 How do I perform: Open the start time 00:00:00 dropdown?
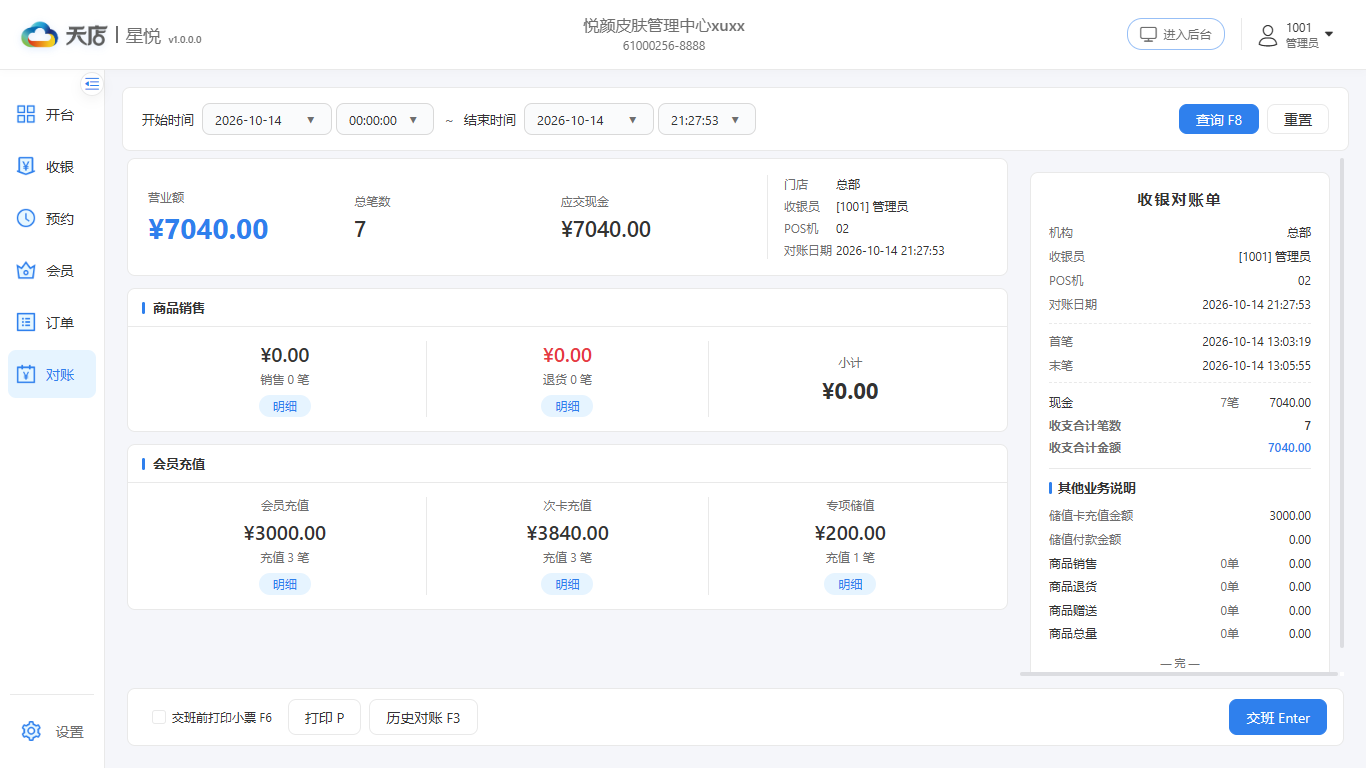(x=385, y=120)
